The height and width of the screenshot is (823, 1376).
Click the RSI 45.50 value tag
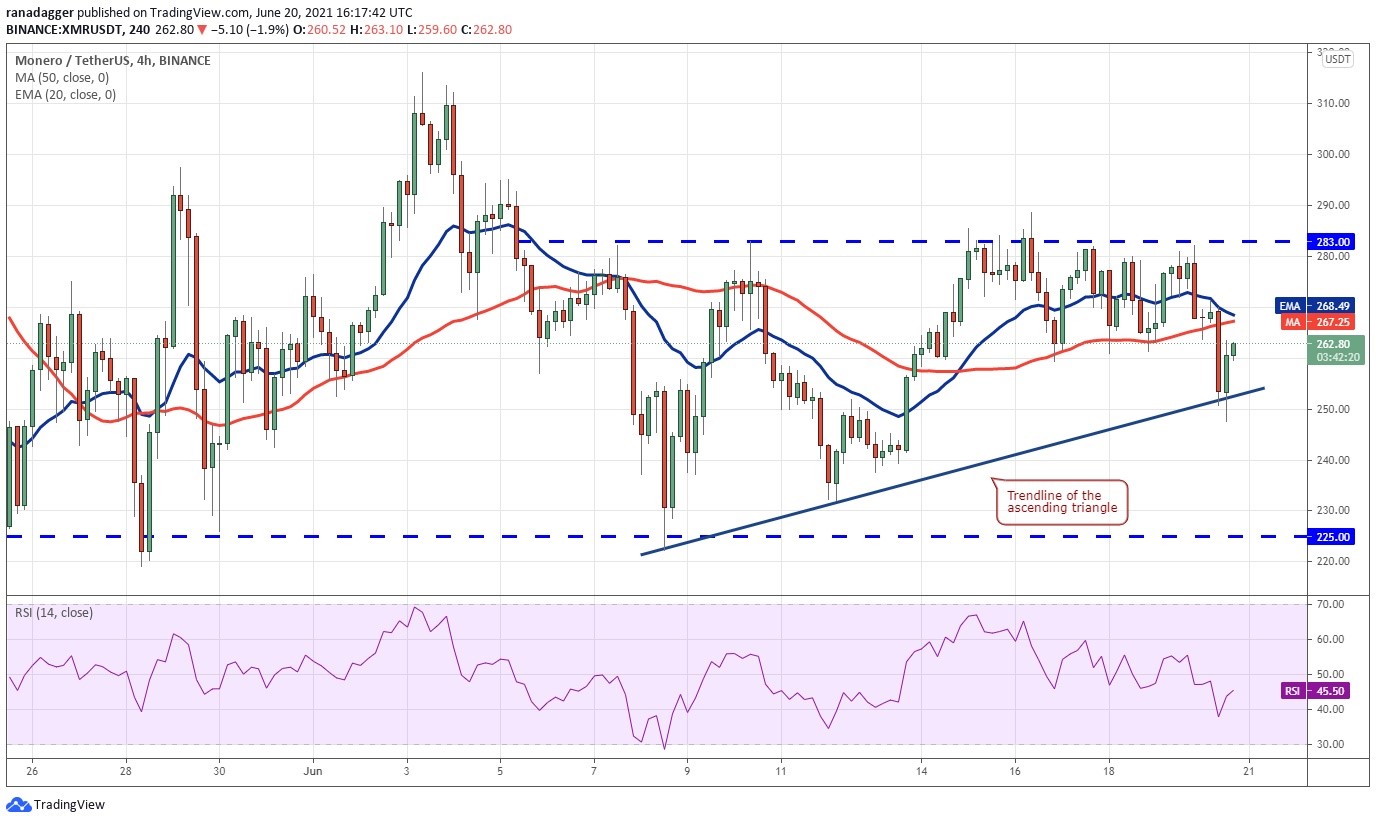click(x=1325, y=691)
